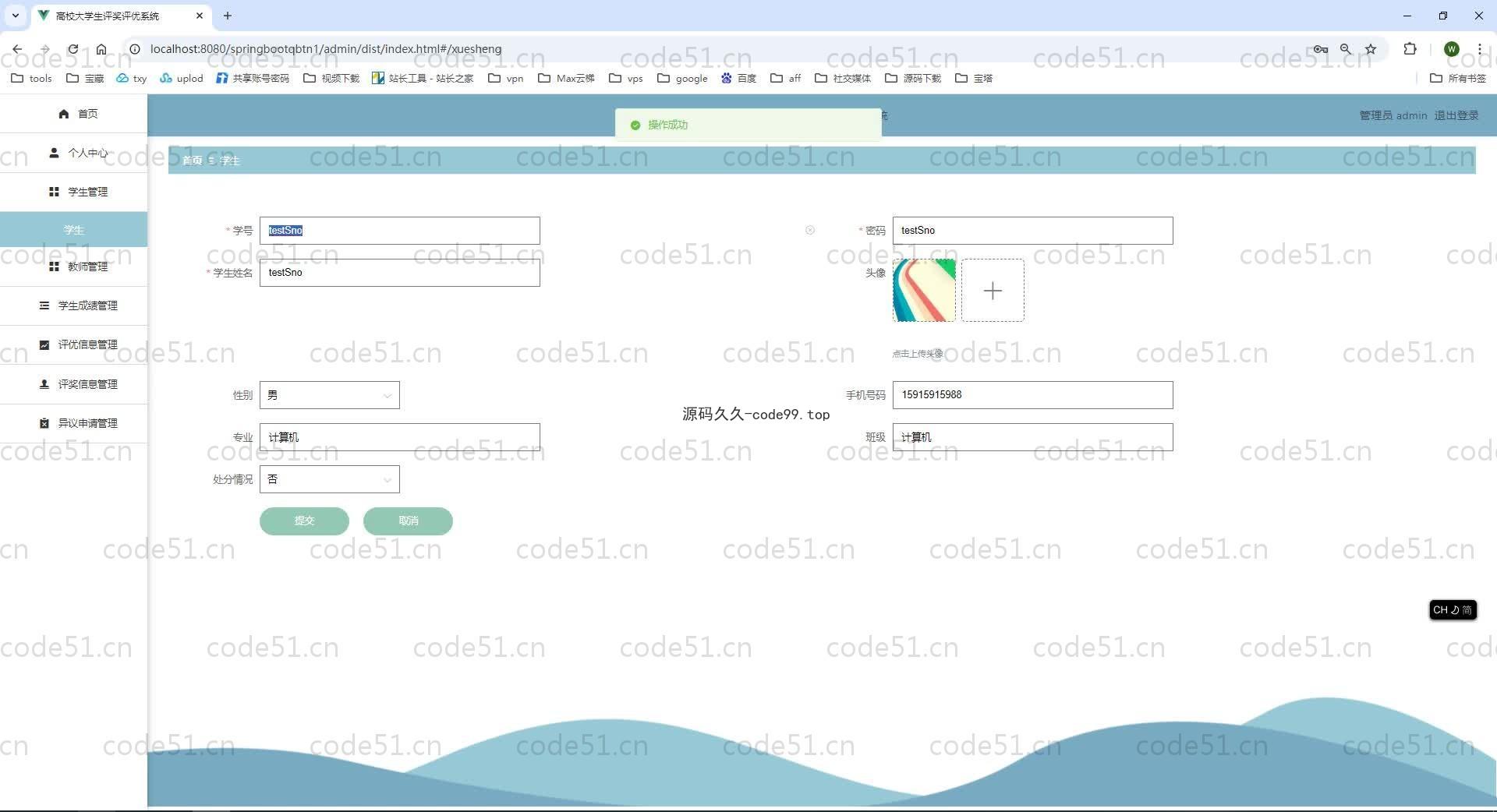Click the list icon beside 学生成绩管理
The image size is (1497, 812).
point(44,305)
